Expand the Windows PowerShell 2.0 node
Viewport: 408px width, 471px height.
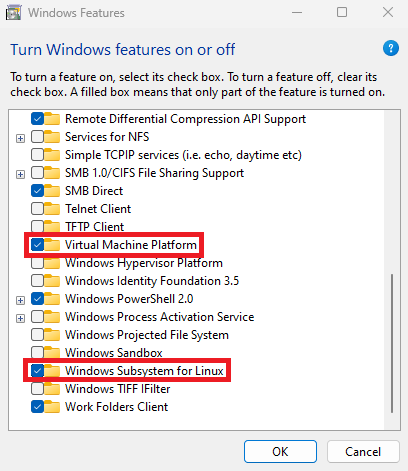[x=21, y=300]
